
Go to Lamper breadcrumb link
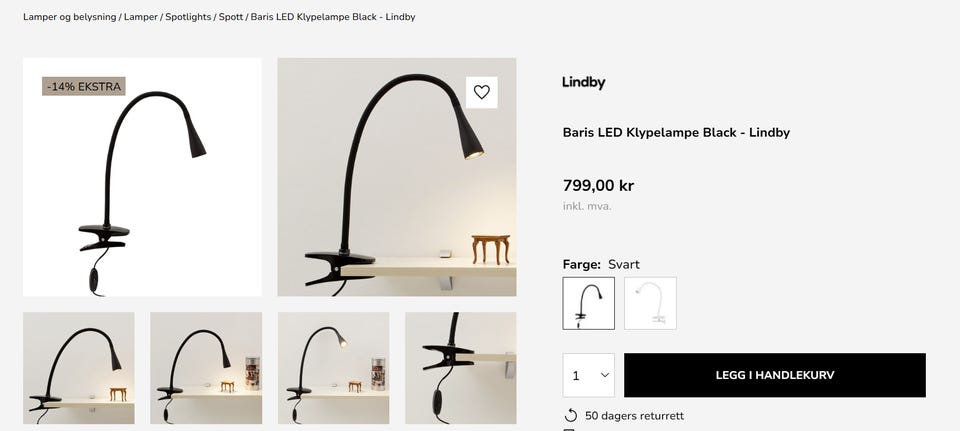[x=141, y=17]
